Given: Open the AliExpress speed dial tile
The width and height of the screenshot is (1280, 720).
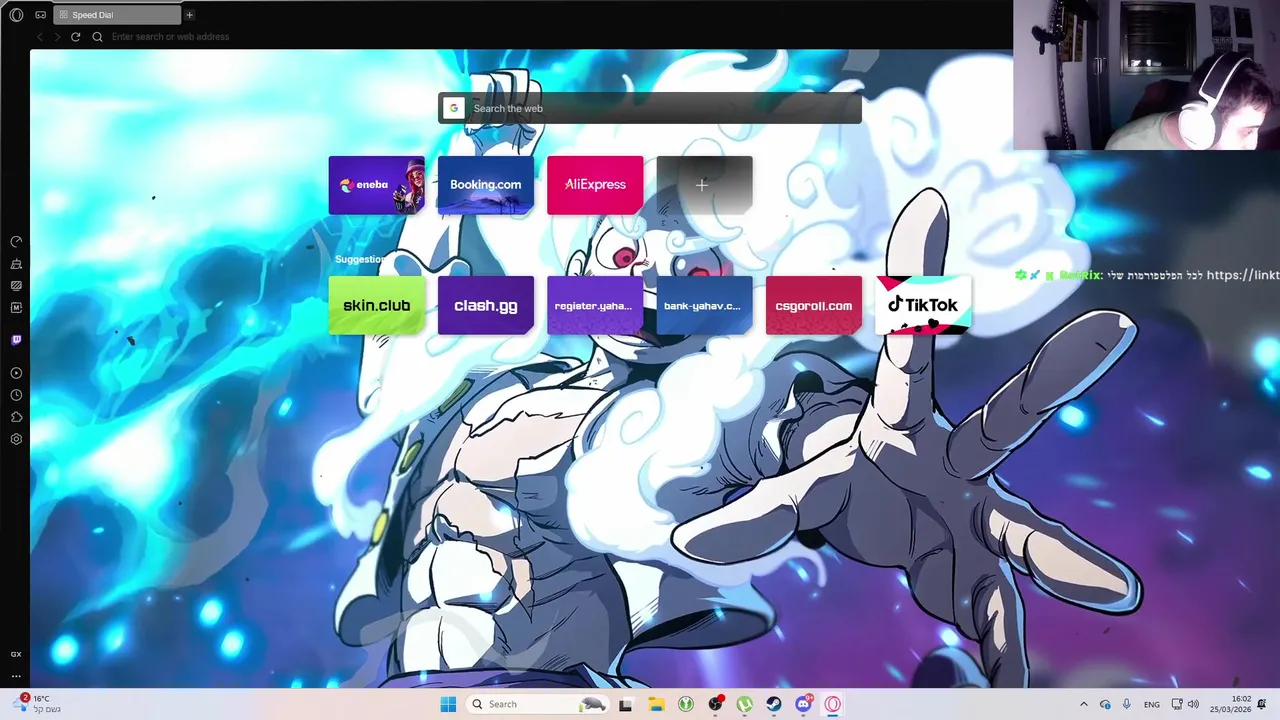Looking at the screenshot, I should 595,185.
